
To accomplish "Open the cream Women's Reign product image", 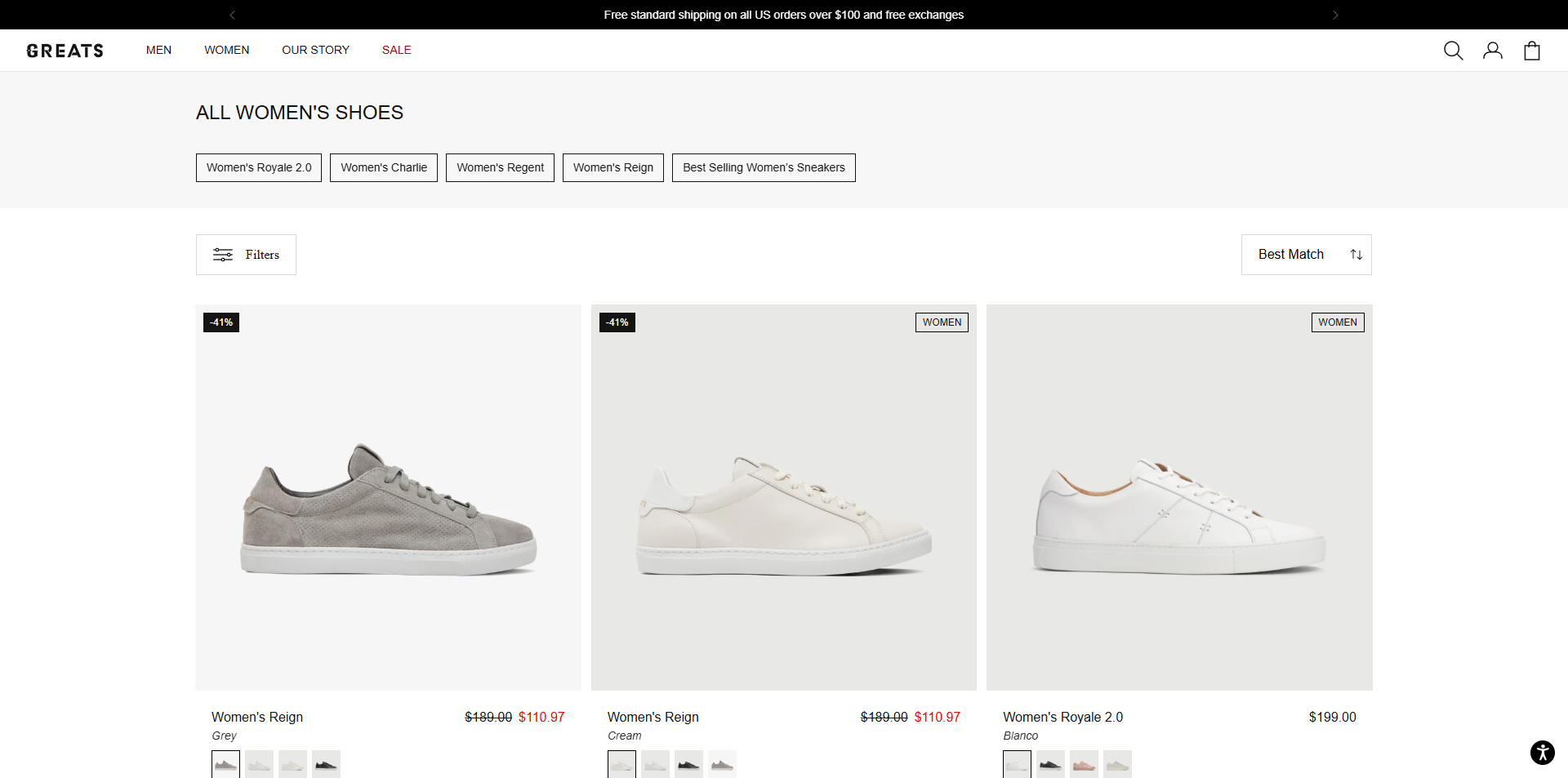I will click(784, 498).
